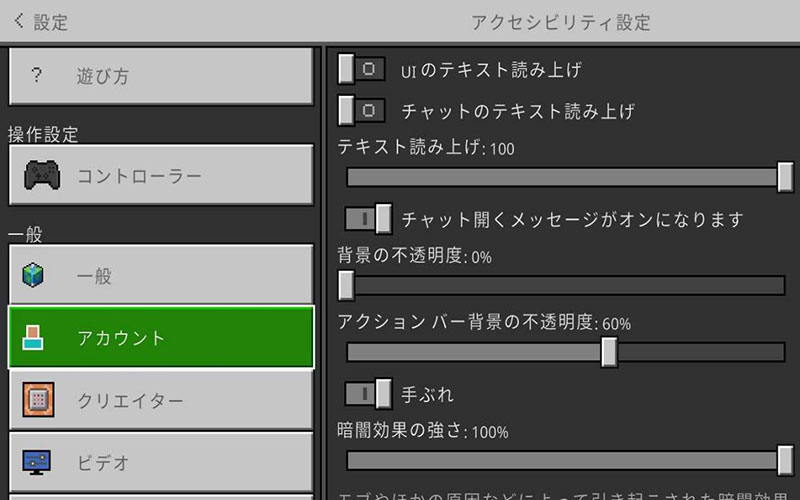Click the 暗闇効果の強さ slider track
This screenshot has height=500, width=800.
(x=560, y=461)
